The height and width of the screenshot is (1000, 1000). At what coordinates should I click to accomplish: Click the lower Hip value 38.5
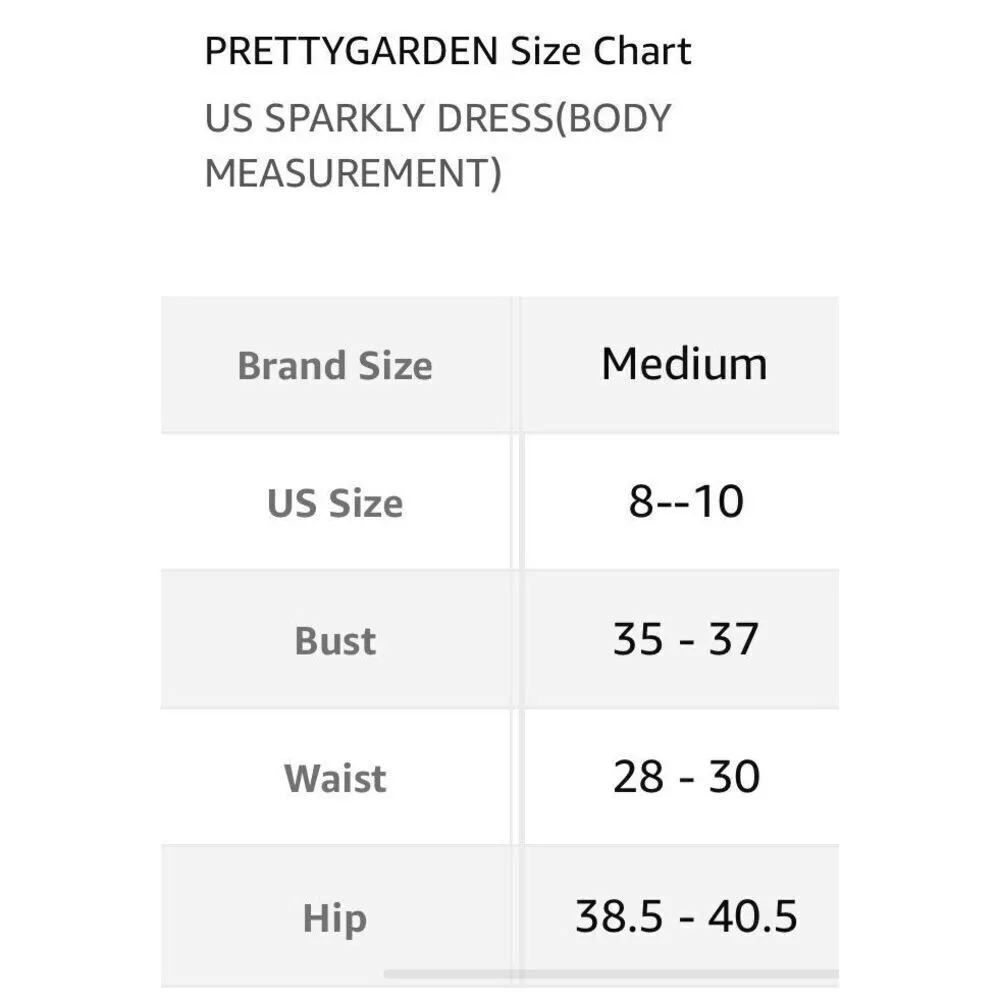(617, 916)
